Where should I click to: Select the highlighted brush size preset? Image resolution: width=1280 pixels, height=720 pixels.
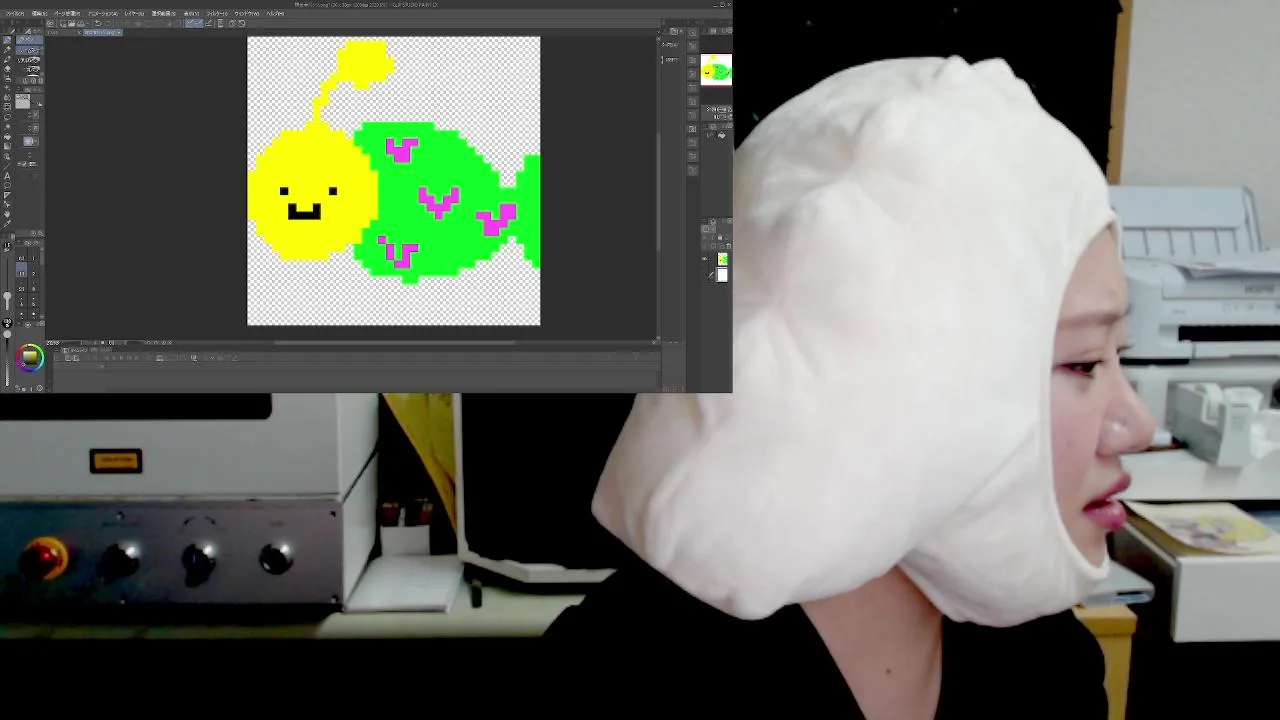point(21,272)
